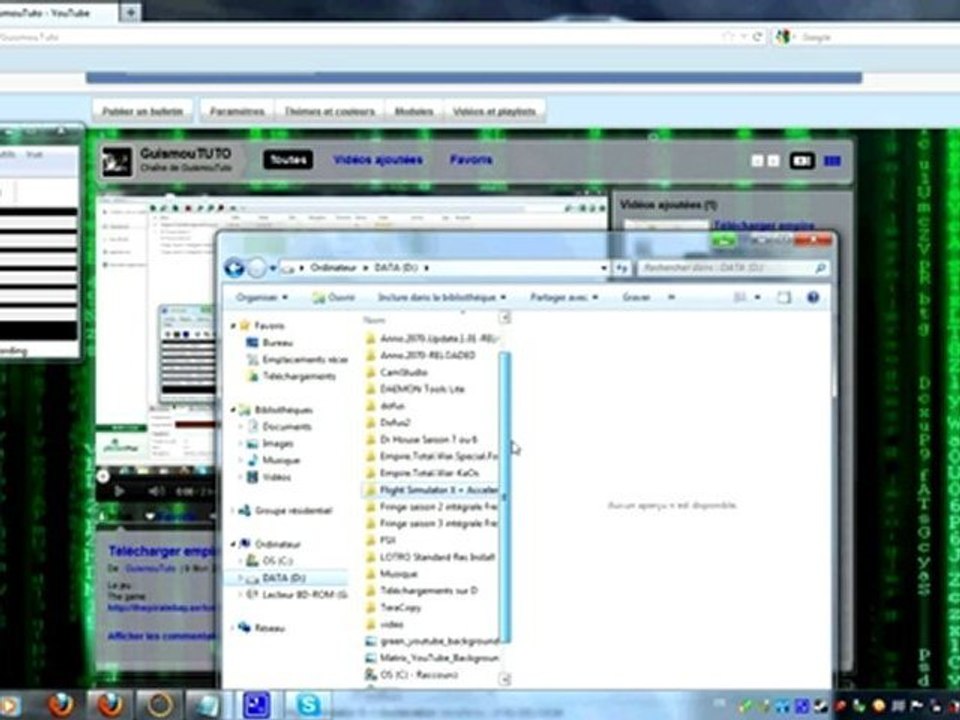Select green_youtube_background image file
Viewport: 960px width, 720px height.
pos(432,641)
